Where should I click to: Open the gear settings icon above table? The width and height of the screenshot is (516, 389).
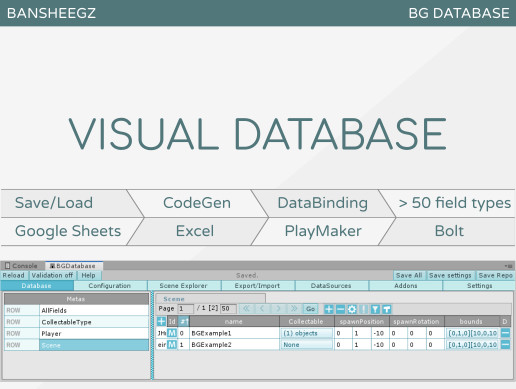coord(352,309)
